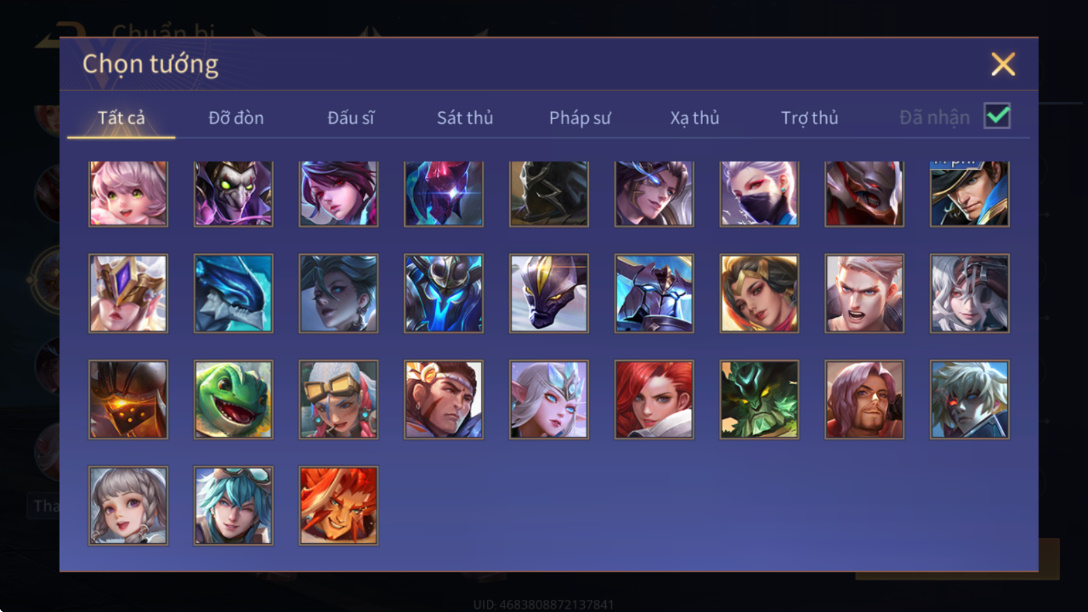Select the goggles-wearing girl hero portrait
1088x612 pixels.
click(x=339, y=399)
